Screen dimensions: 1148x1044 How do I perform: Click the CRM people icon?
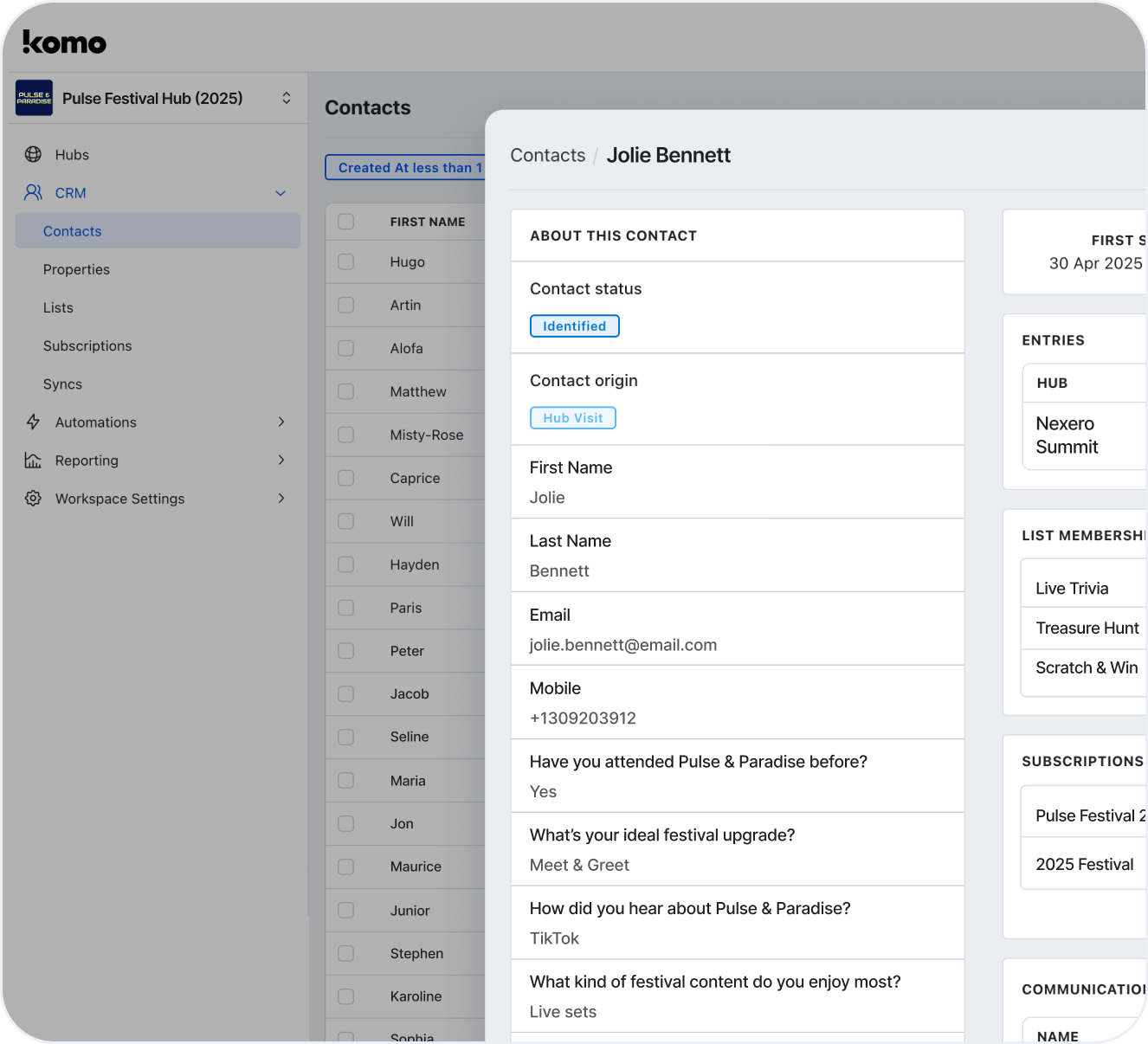pos(33,192)
